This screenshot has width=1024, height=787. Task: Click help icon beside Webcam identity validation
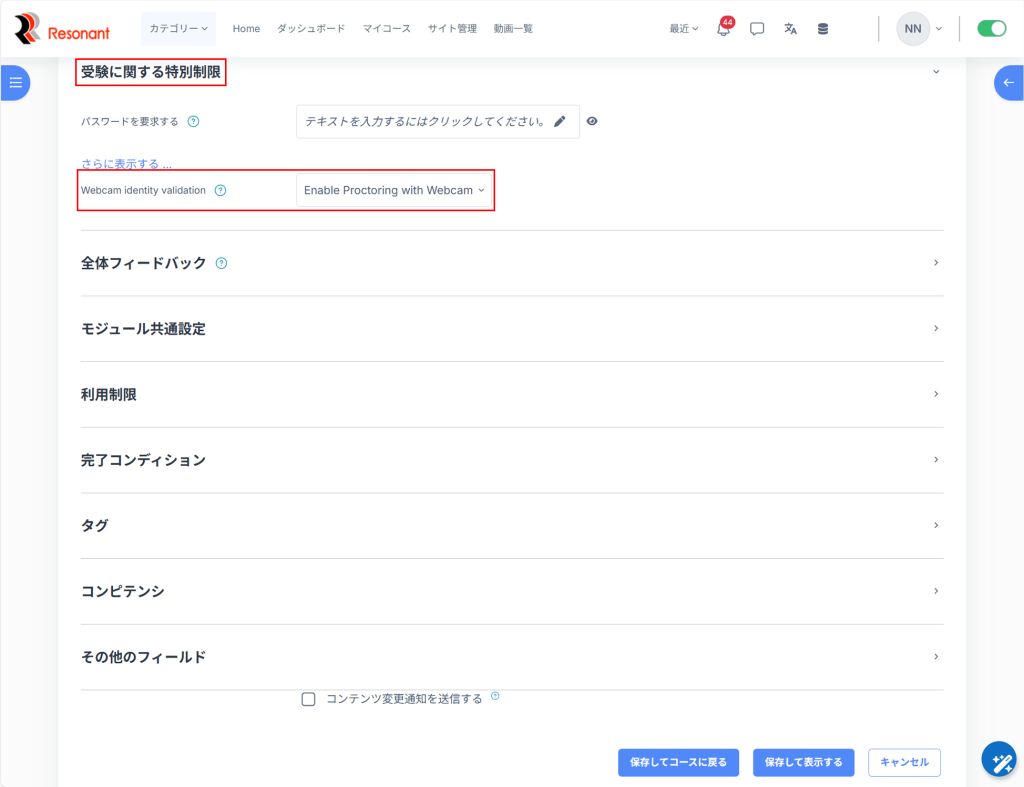click(x=221, y=190)
